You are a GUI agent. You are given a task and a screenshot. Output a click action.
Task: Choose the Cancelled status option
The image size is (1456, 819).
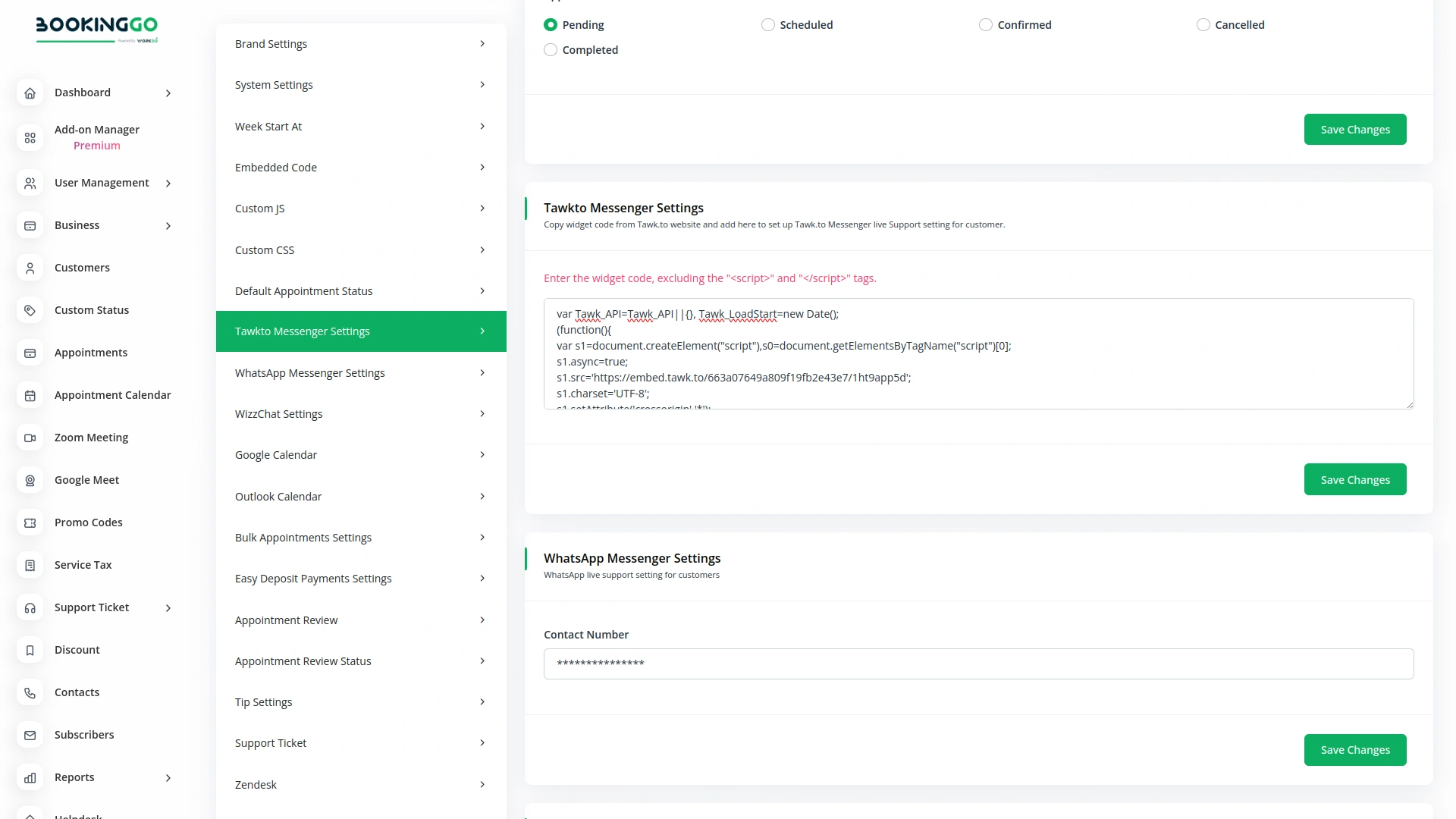coord(1203,24)
